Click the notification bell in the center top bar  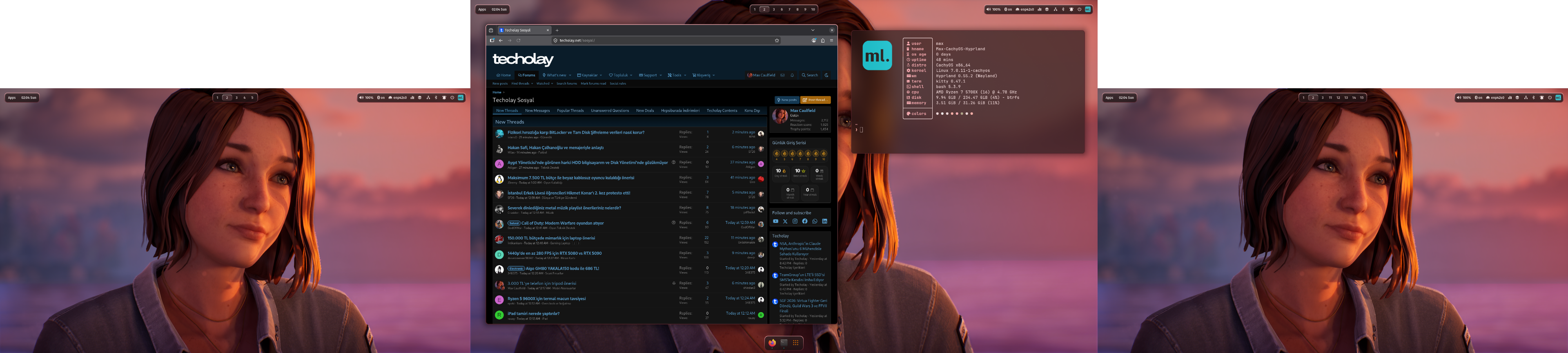[1071, 9]
